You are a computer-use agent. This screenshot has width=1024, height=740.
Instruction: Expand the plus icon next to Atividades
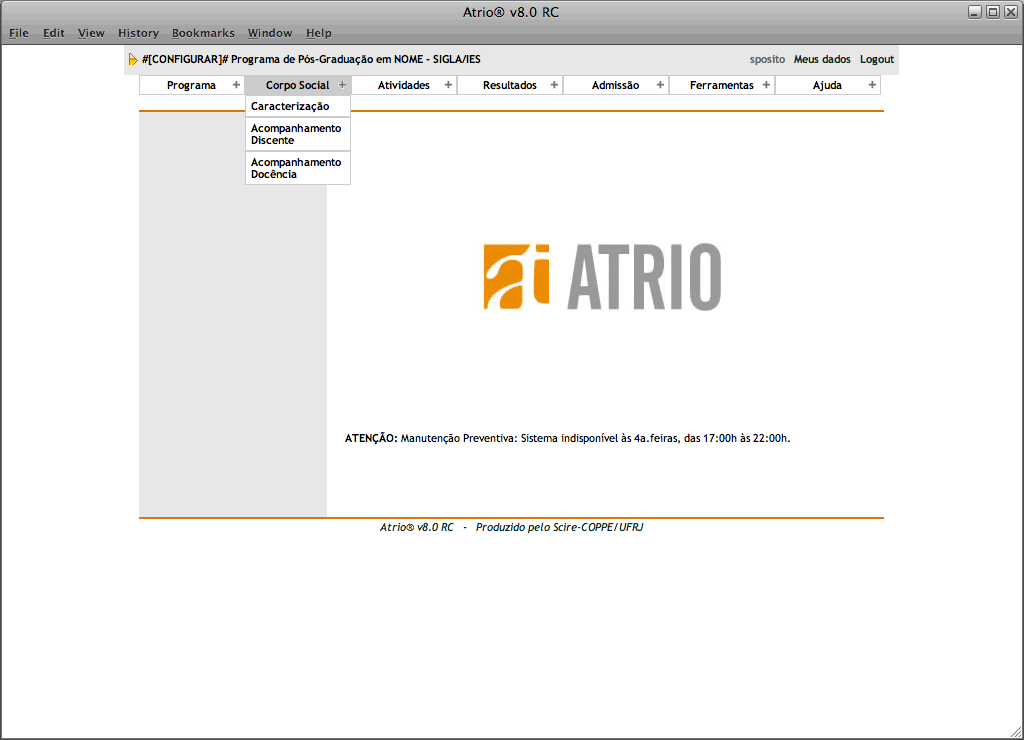(x=448, y=85)
